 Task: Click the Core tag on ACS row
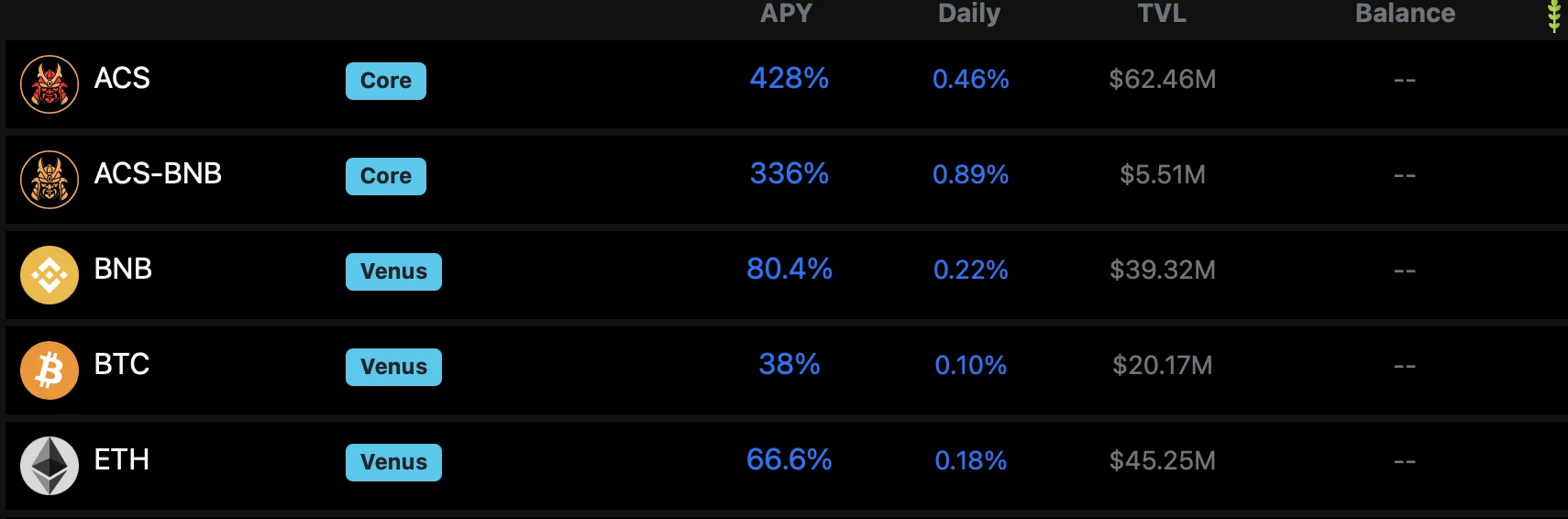coord(386,81)
